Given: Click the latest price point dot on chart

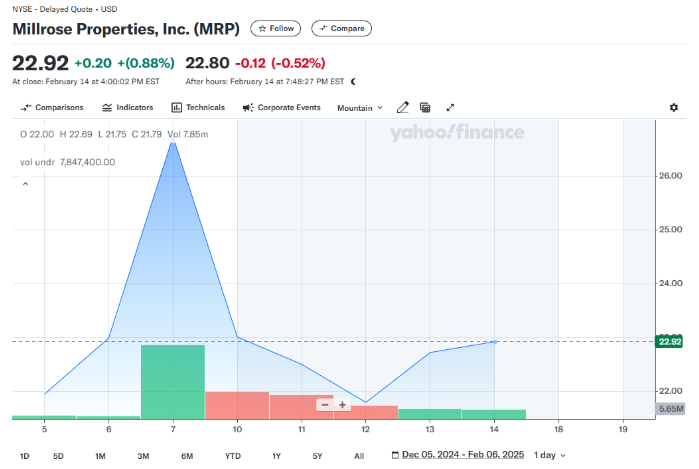Looking at the screenshot, I should point(495,342).
